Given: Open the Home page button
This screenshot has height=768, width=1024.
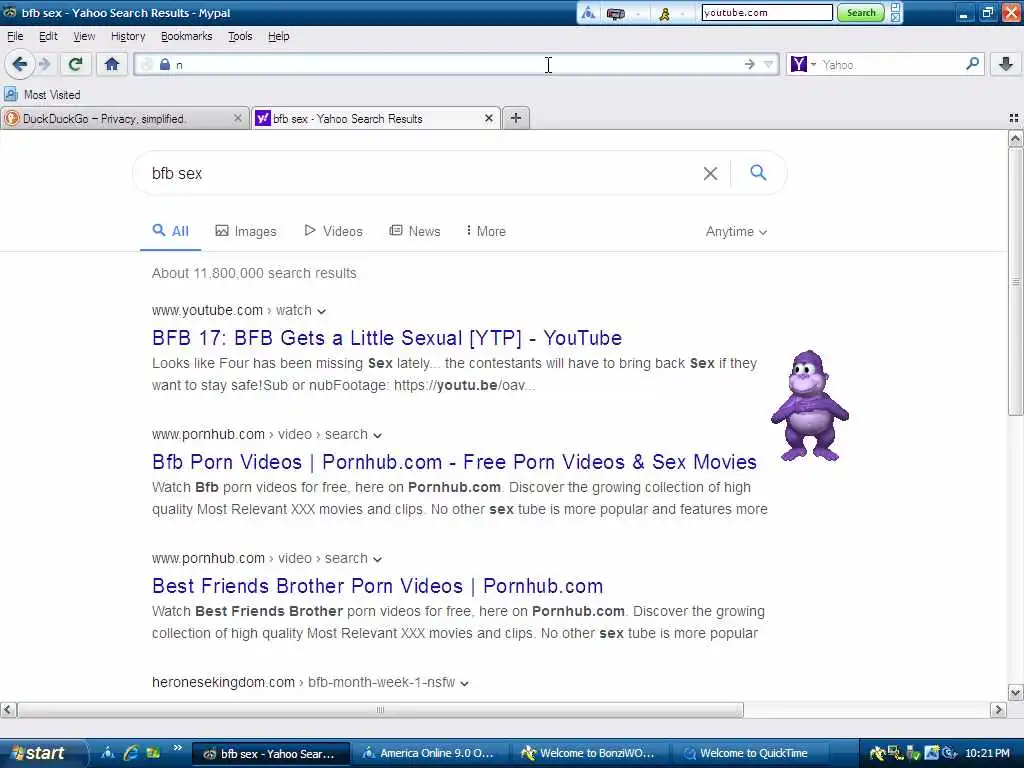Looking at the screenshot, I should click(112, 64).
